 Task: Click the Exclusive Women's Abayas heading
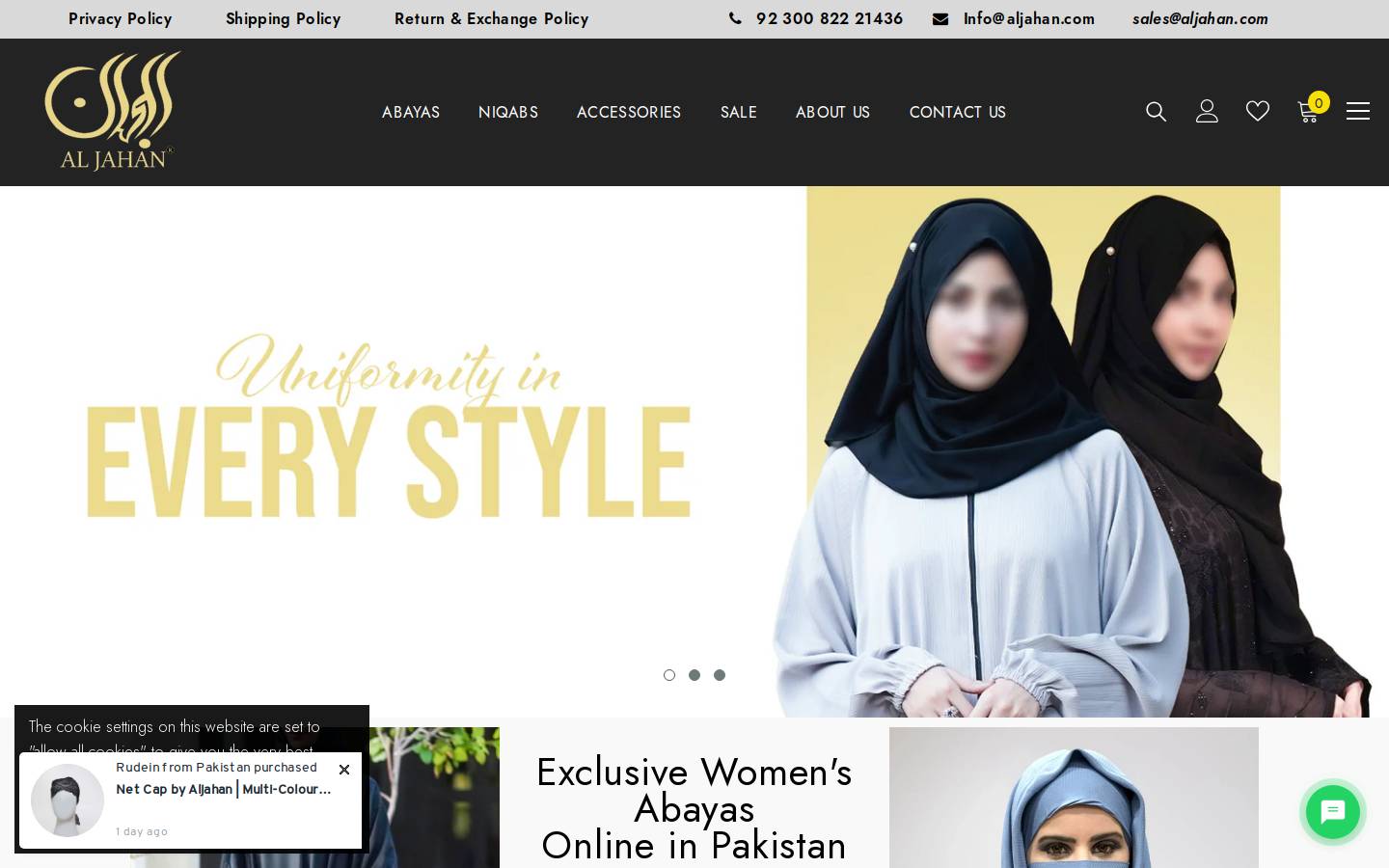pyautogui.click(x=694, y=808)
